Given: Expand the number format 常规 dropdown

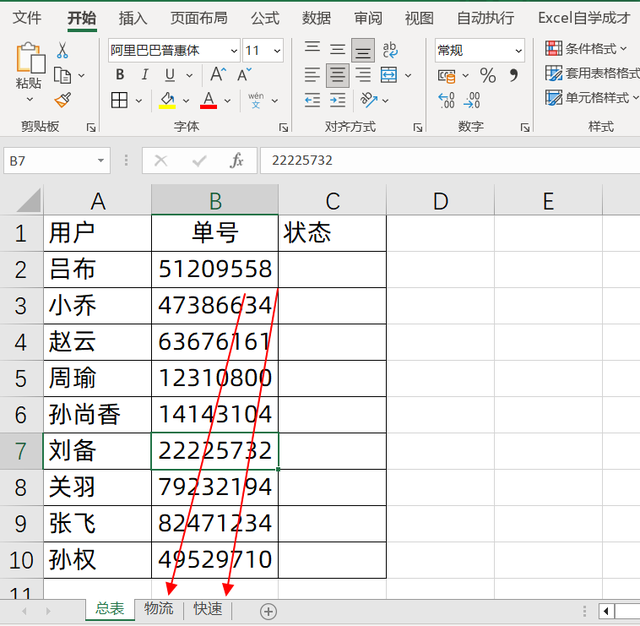Looking at the screenshot, I should (x=518, y=51).
